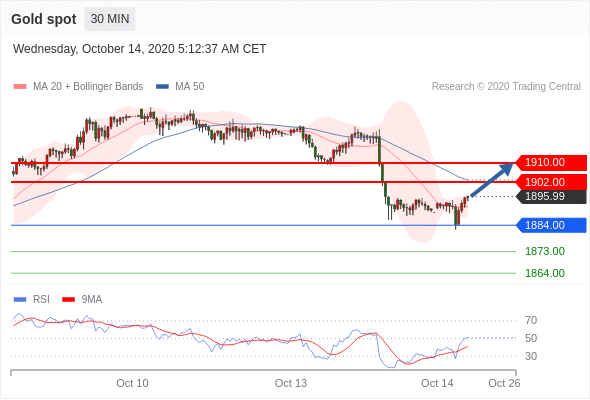This screenshot has height=400, width=590.
Task: Select the MA 50 legend label
Action: click(x=190, y=87)
